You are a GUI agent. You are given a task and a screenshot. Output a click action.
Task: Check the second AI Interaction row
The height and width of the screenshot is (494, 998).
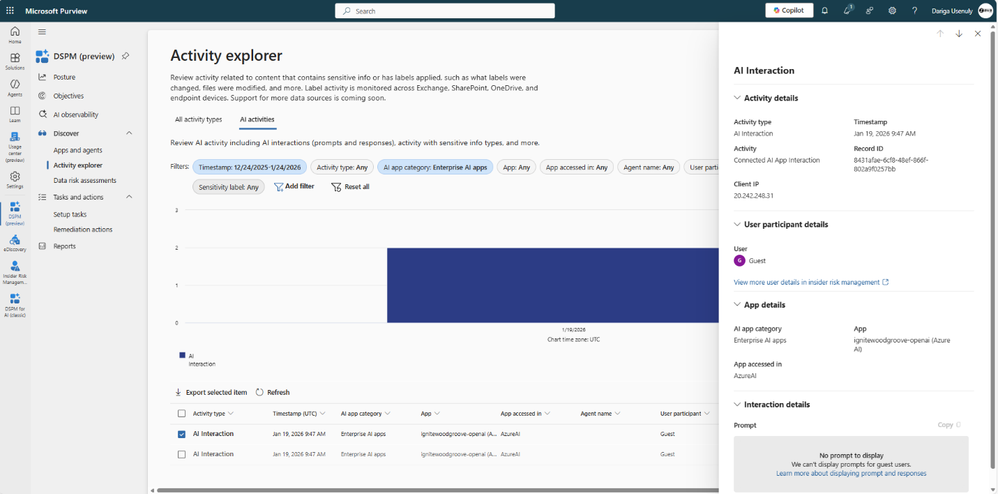click(x=181, y=455)
